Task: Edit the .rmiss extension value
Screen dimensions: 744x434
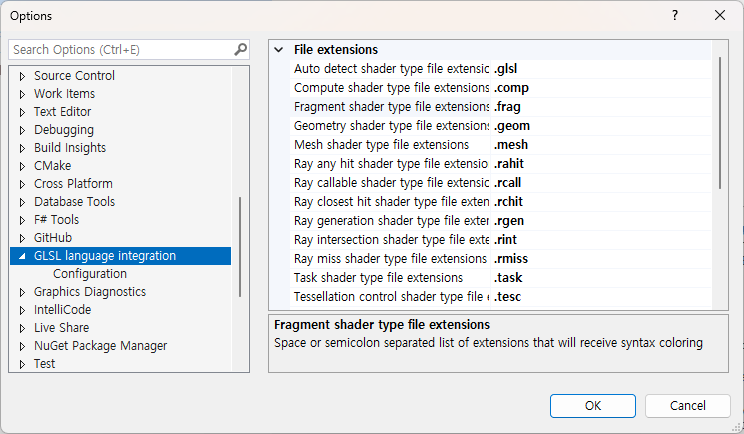Action: 601,259
